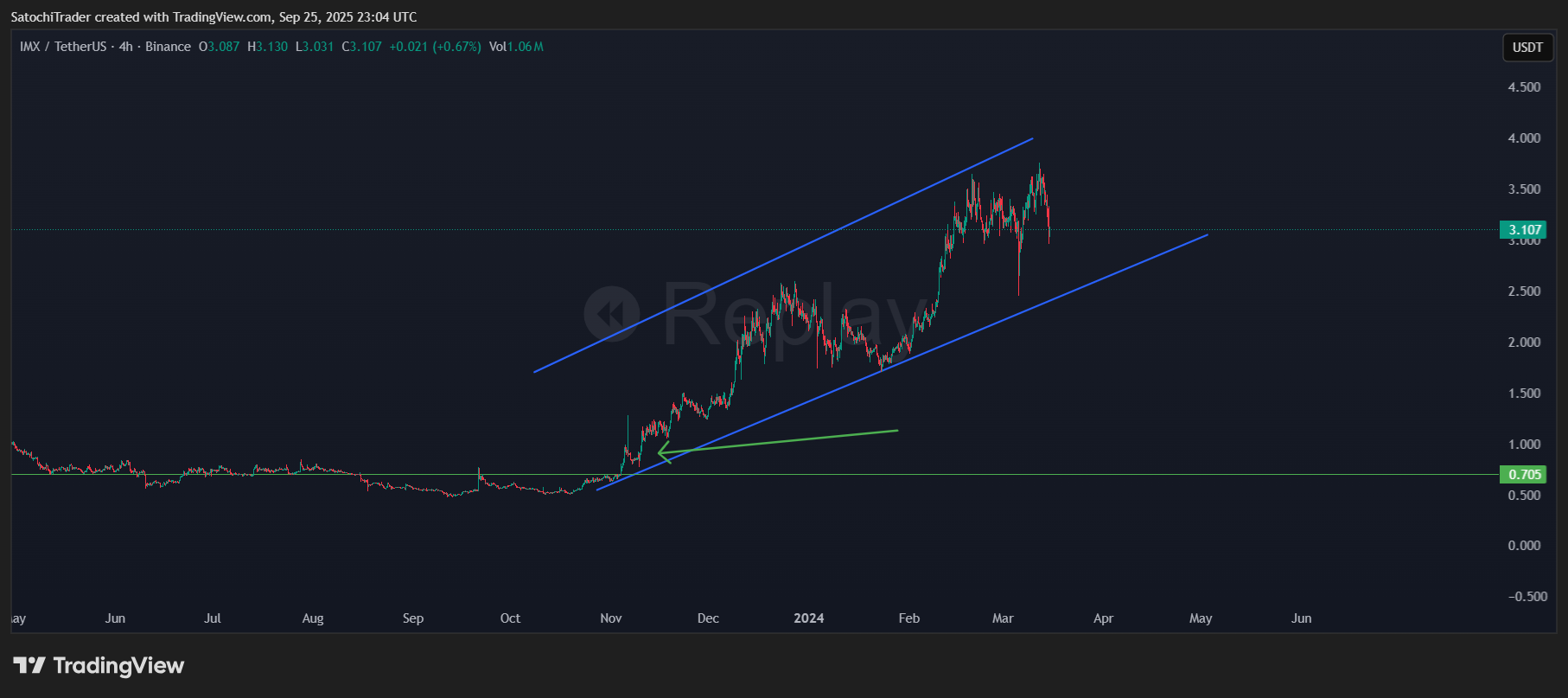Select the open value O3.087
This screenshot has height=698, width=1568.
coord(220,47)
